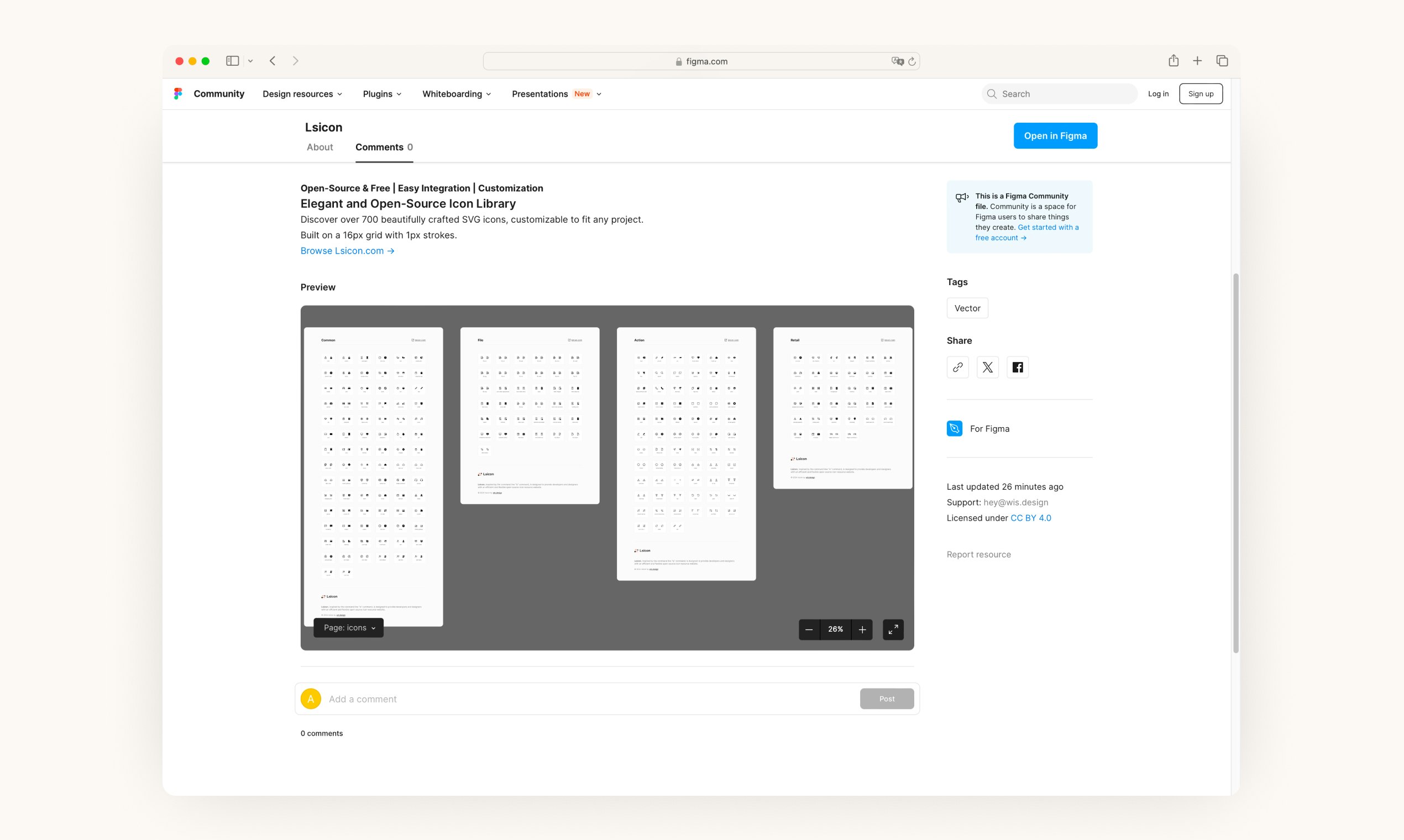Reload the page with the refresh icon
The height and width of the screenshot is (840, 1404).
point(912,61)
